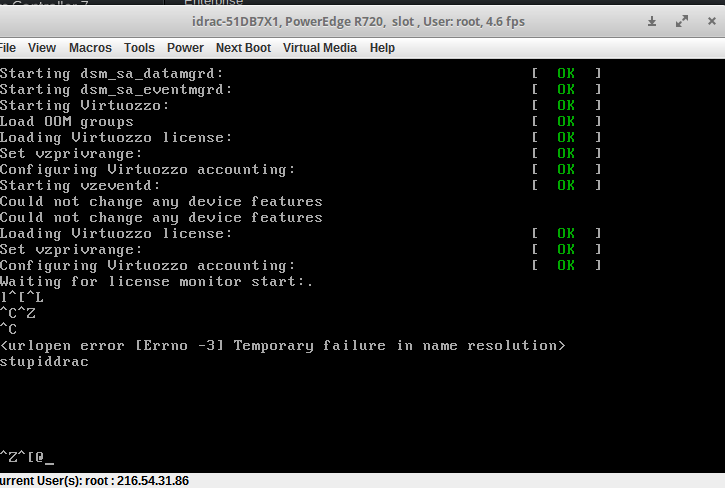Click the blinking cursor at console prompt
Screen dimensions: 725x488
coord(49,458)
